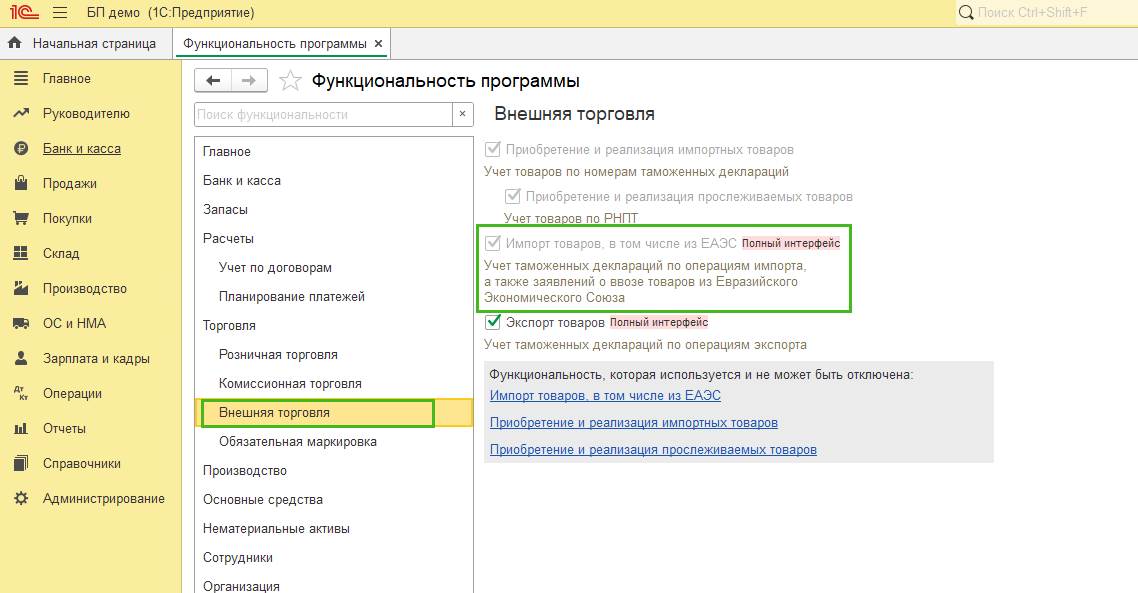Open the Отчеты section icon
Image resolution: width=1138 pixels, height=593 pixels.
(x=22, y=428)
